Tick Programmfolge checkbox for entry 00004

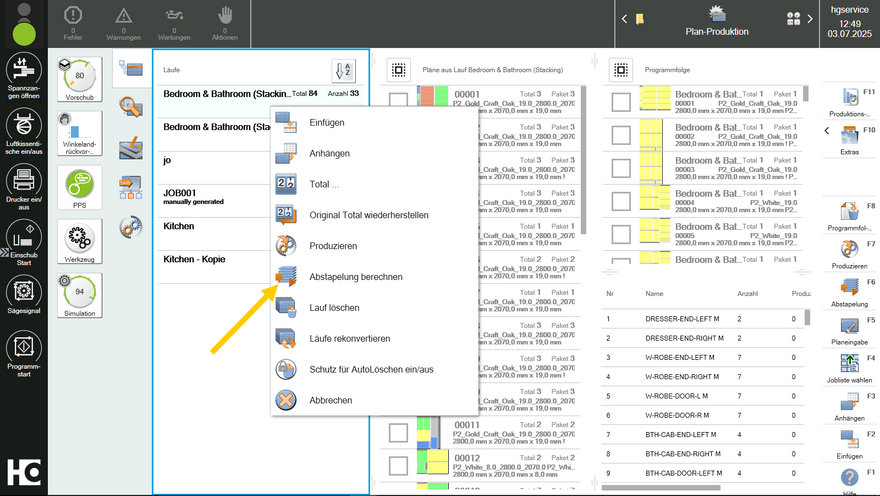(x=621, y=201)
